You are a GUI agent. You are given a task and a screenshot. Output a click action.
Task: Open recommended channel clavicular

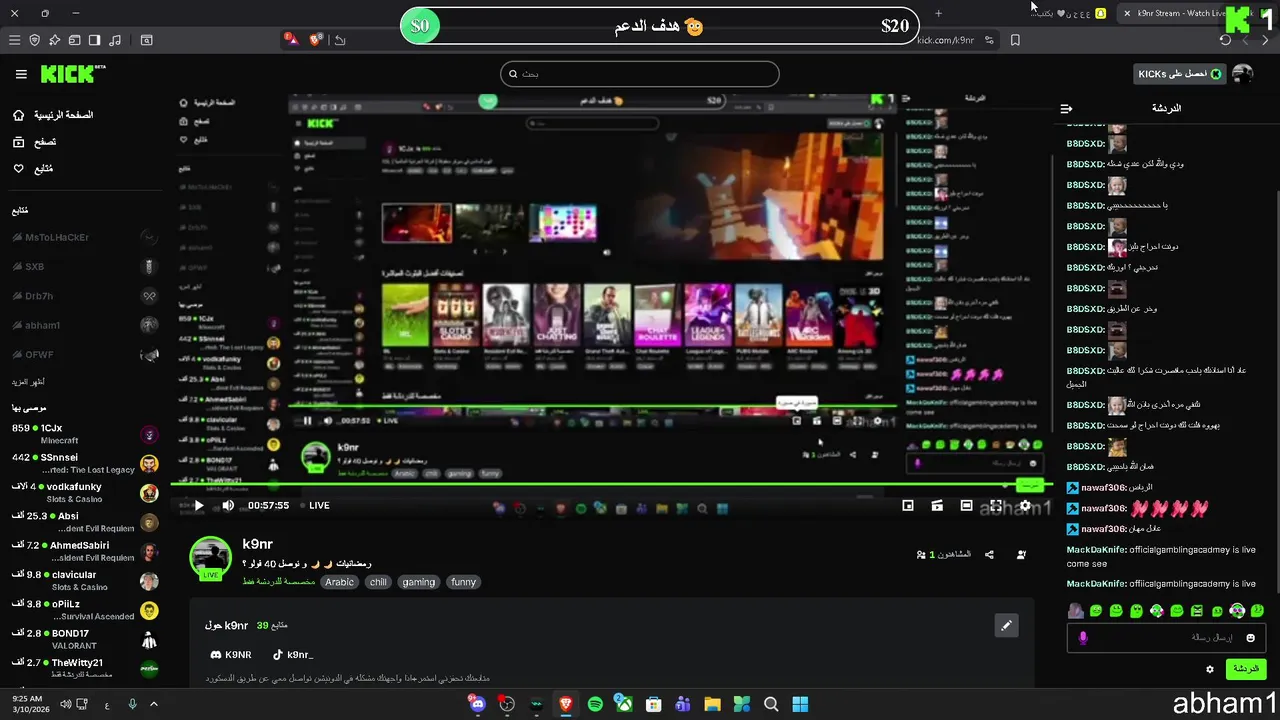[x=84, y=580]
